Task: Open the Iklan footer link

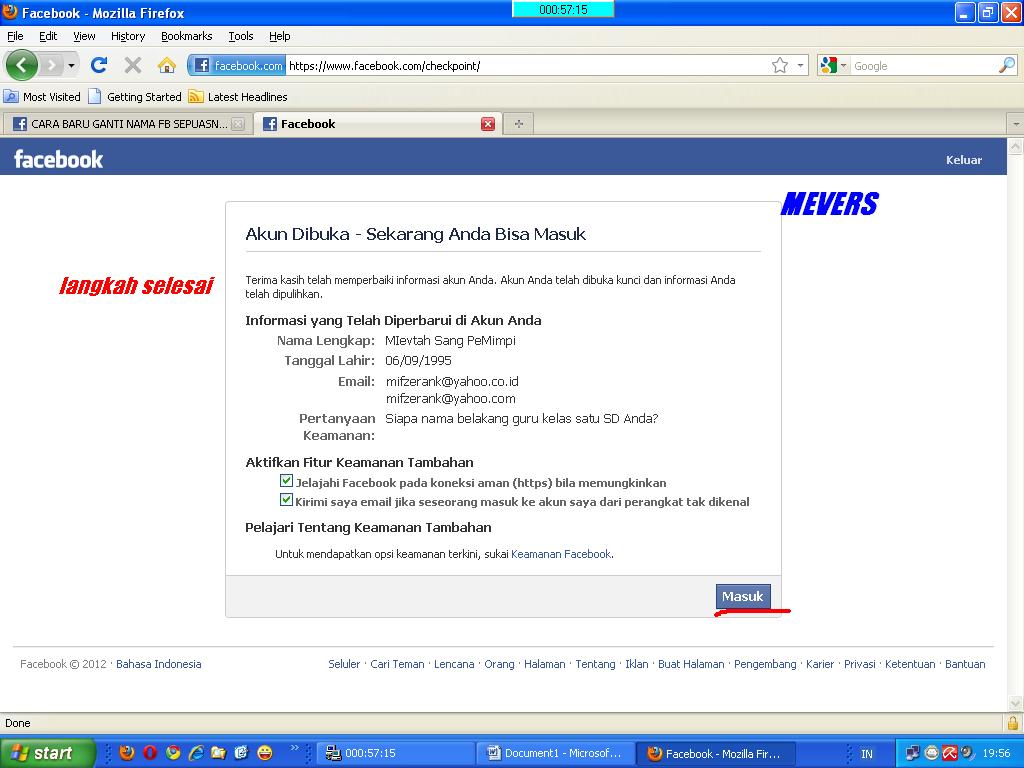Action: [637, 664]
